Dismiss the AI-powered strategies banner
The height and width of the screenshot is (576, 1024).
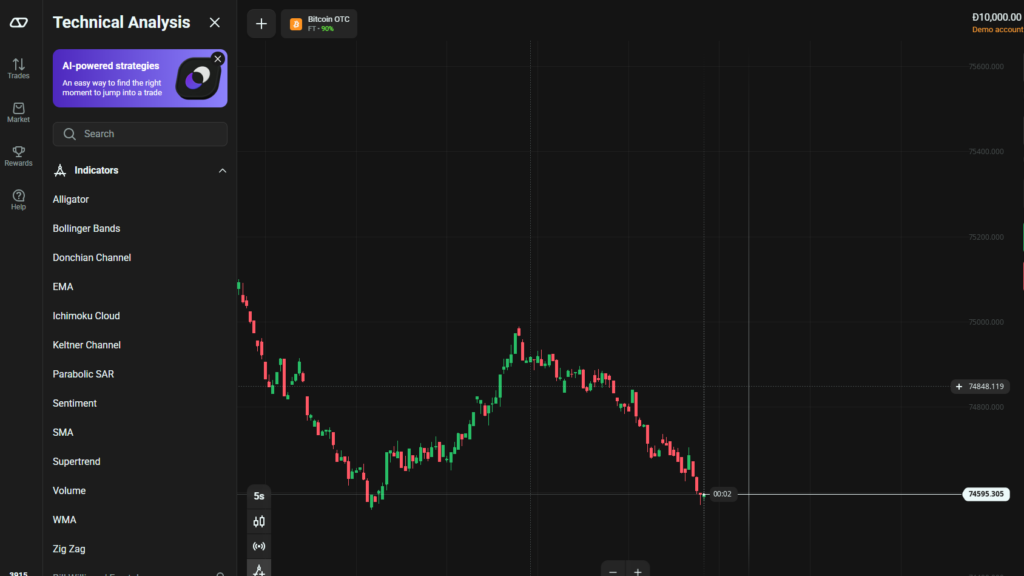tap(218, 59)
